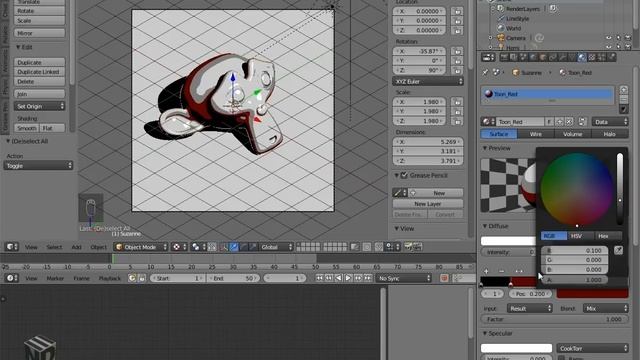The width and height of the screenshot is (640, 360).
Task: Click the lock icon next to Rotation X
Action: [x=457, y=51]
